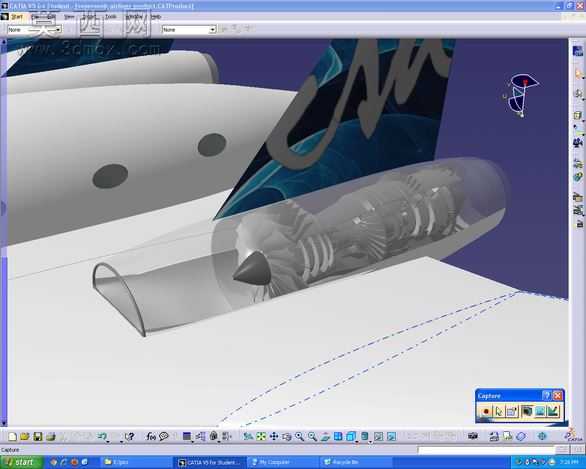Click the Swap visible space icon
Screen dimensions: 586x469
[x=391, y=436]
